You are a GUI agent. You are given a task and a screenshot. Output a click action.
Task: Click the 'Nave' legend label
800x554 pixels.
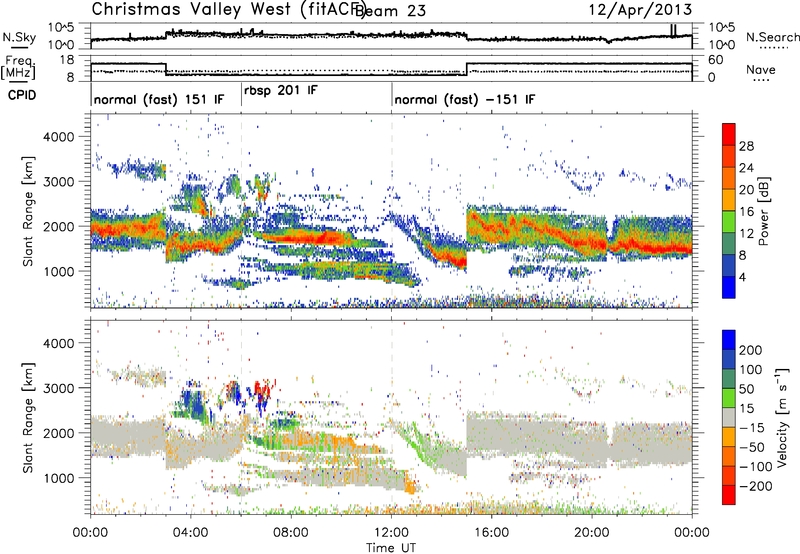(x=761, y=69)
